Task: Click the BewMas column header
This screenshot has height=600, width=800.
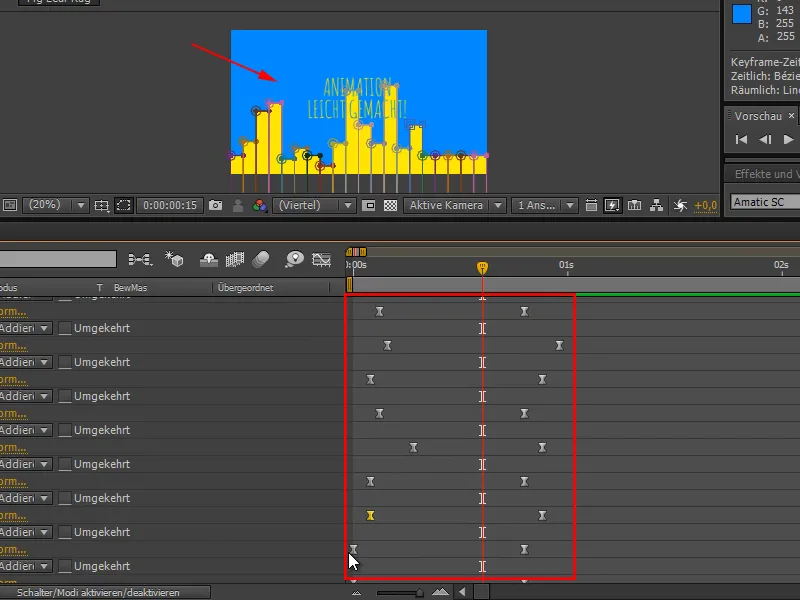Action: pos(130,288)
